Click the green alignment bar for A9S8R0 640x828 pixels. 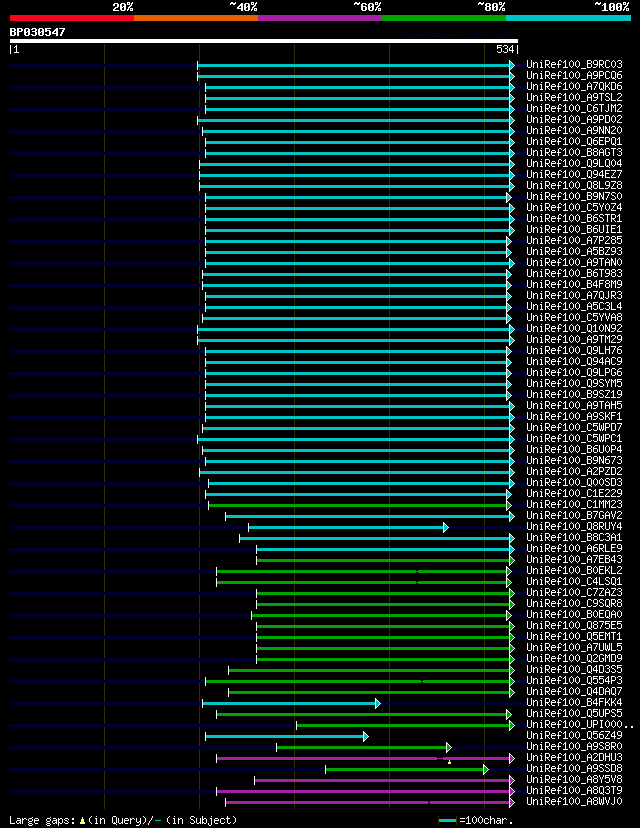(x=364, y=747)
